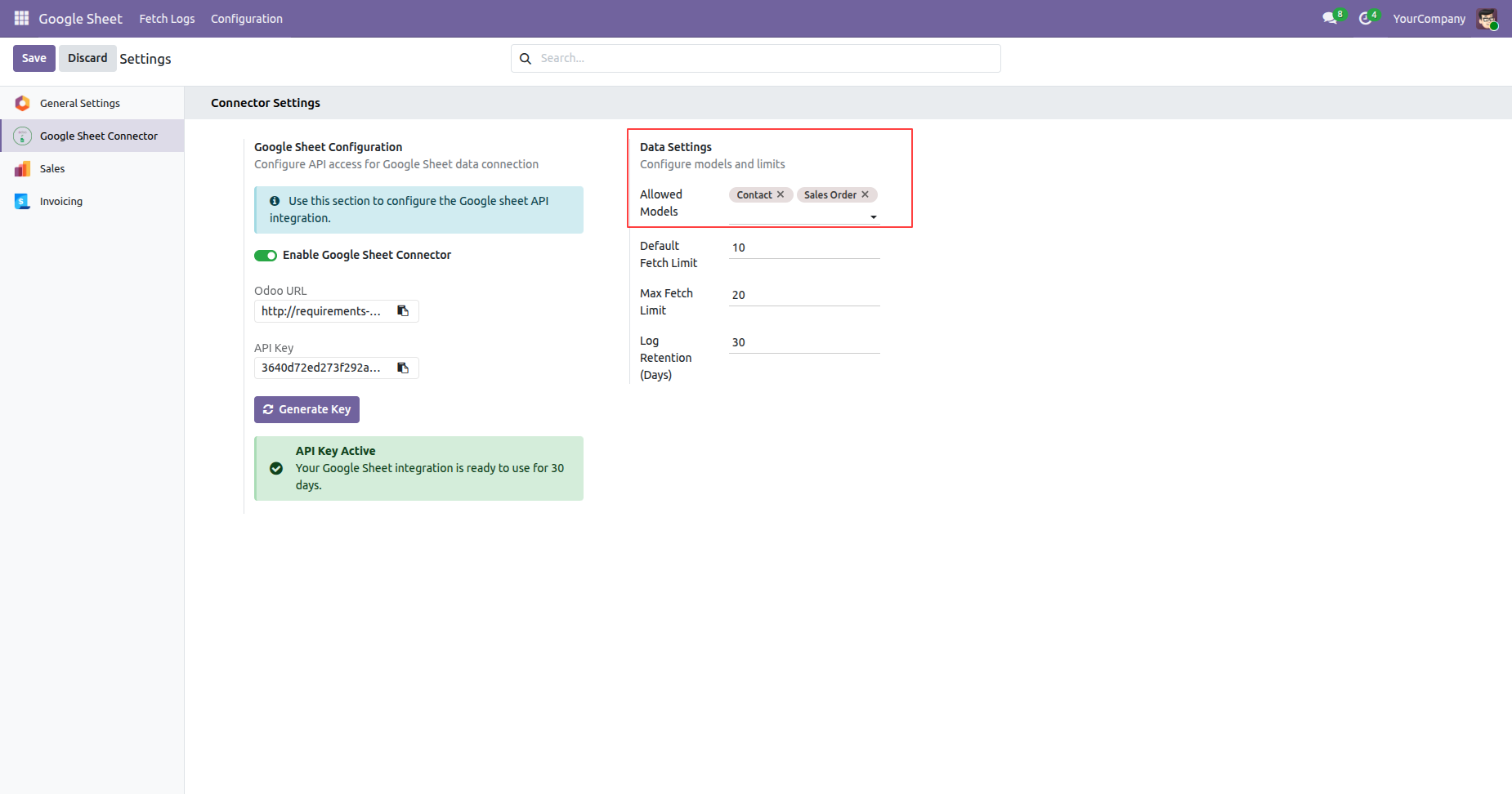Viewport: 1512px width, 794px height.
Task: Select Invoicing in settings sidebar
Action: click(x=92, y=201)
